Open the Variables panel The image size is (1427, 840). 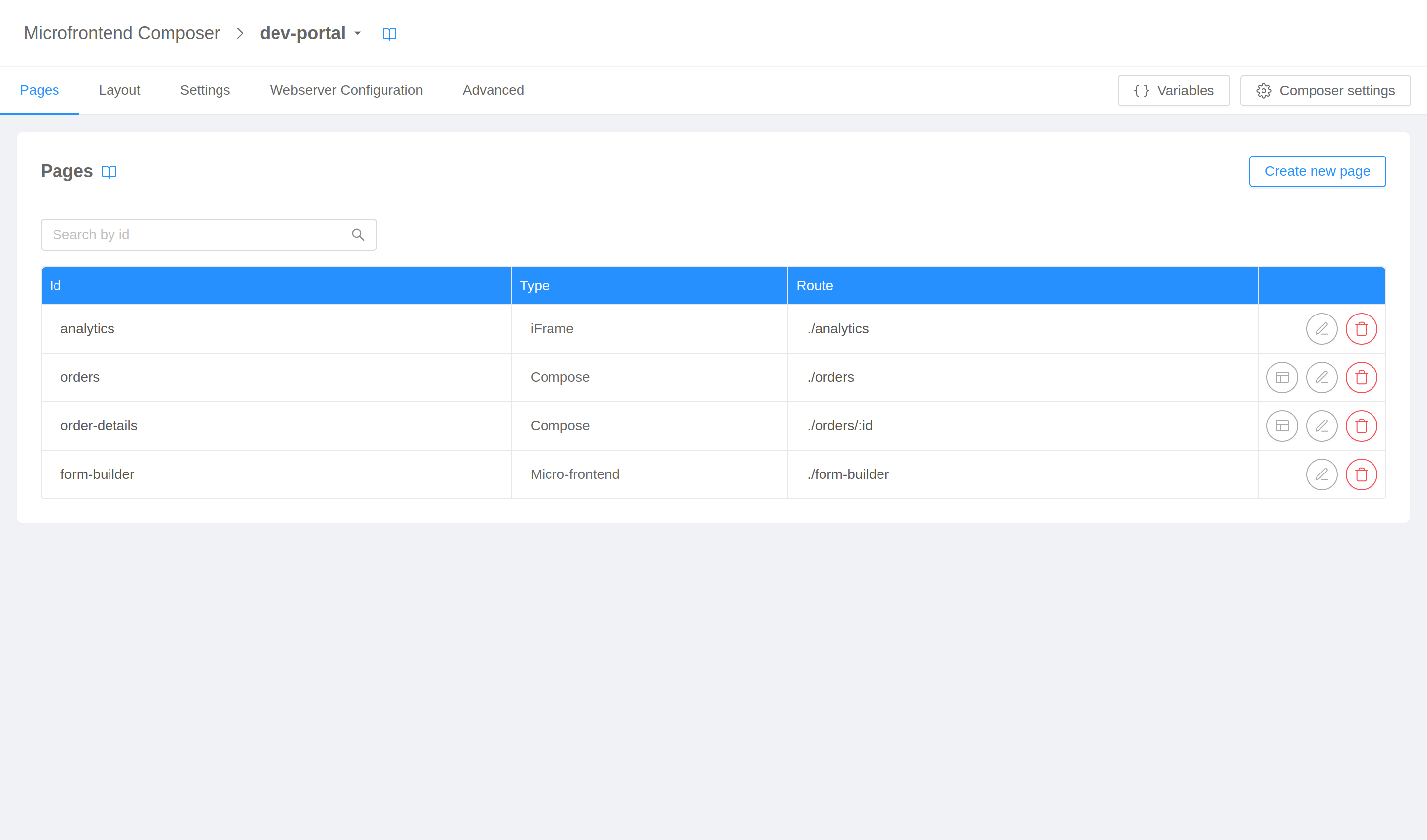coord(1173,91)
